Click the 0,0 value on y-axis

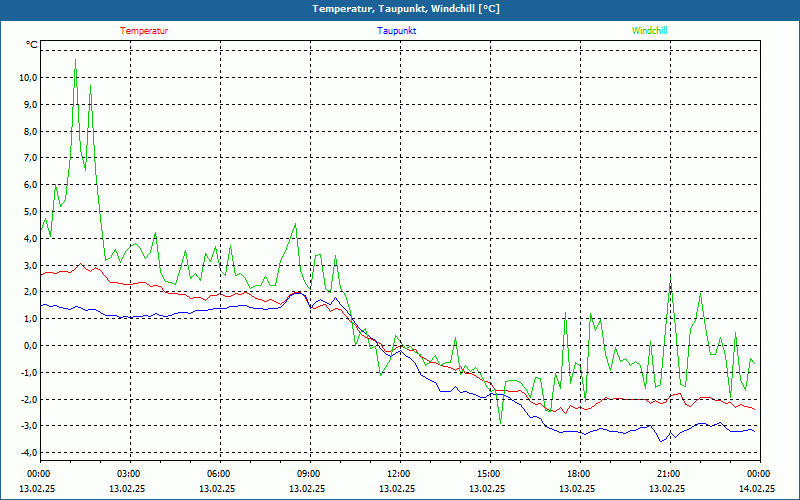(x=29, y=345)
